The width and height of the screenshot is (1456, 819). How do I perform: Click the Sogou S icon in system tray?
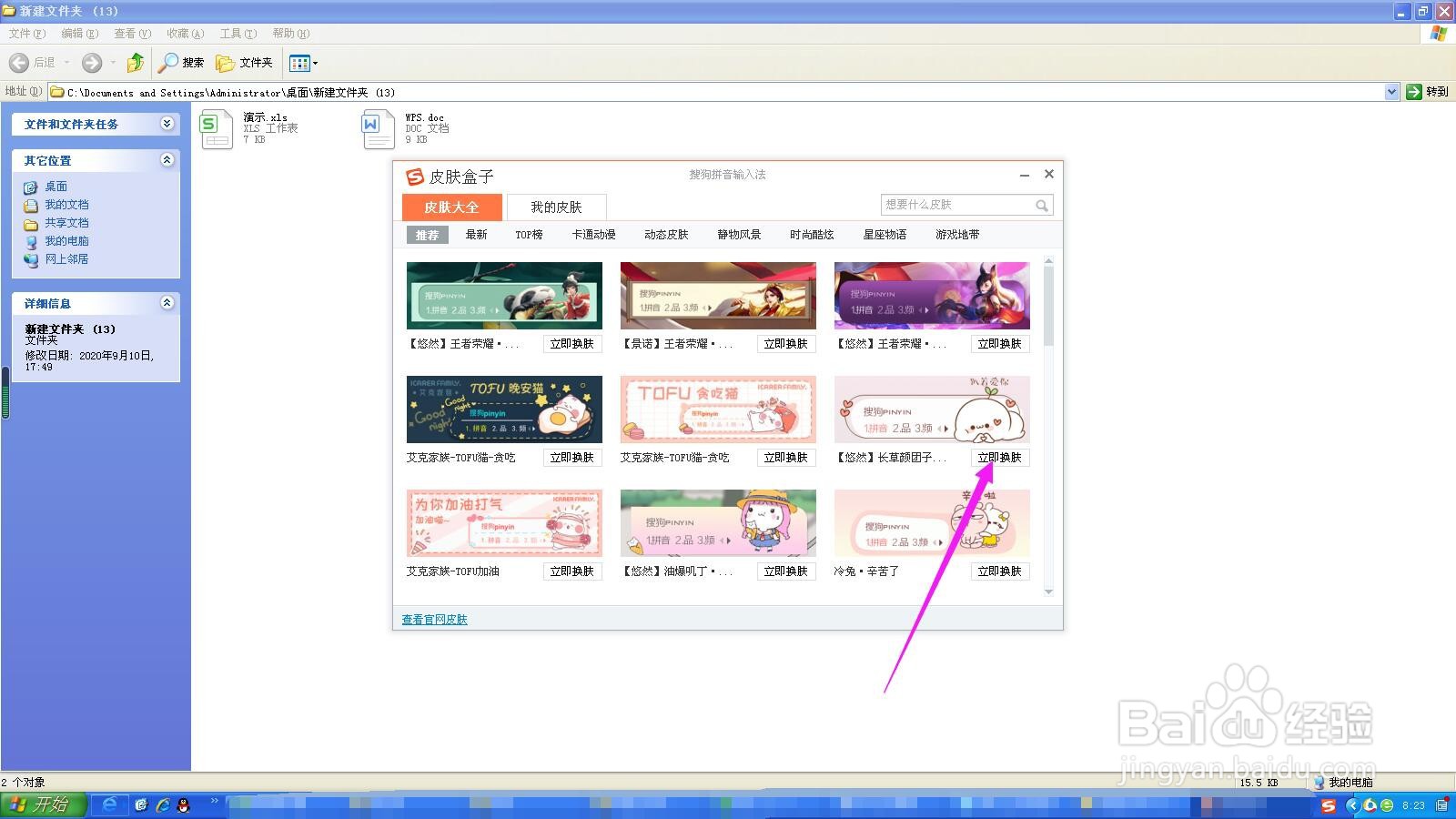[x=1329, y=805]
